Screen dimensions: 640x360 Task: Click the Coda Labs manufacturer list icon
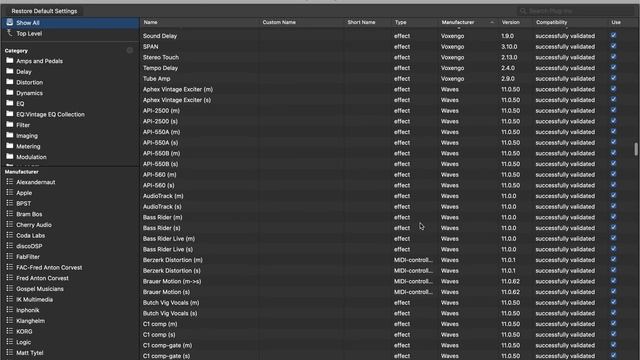point(10,235)
